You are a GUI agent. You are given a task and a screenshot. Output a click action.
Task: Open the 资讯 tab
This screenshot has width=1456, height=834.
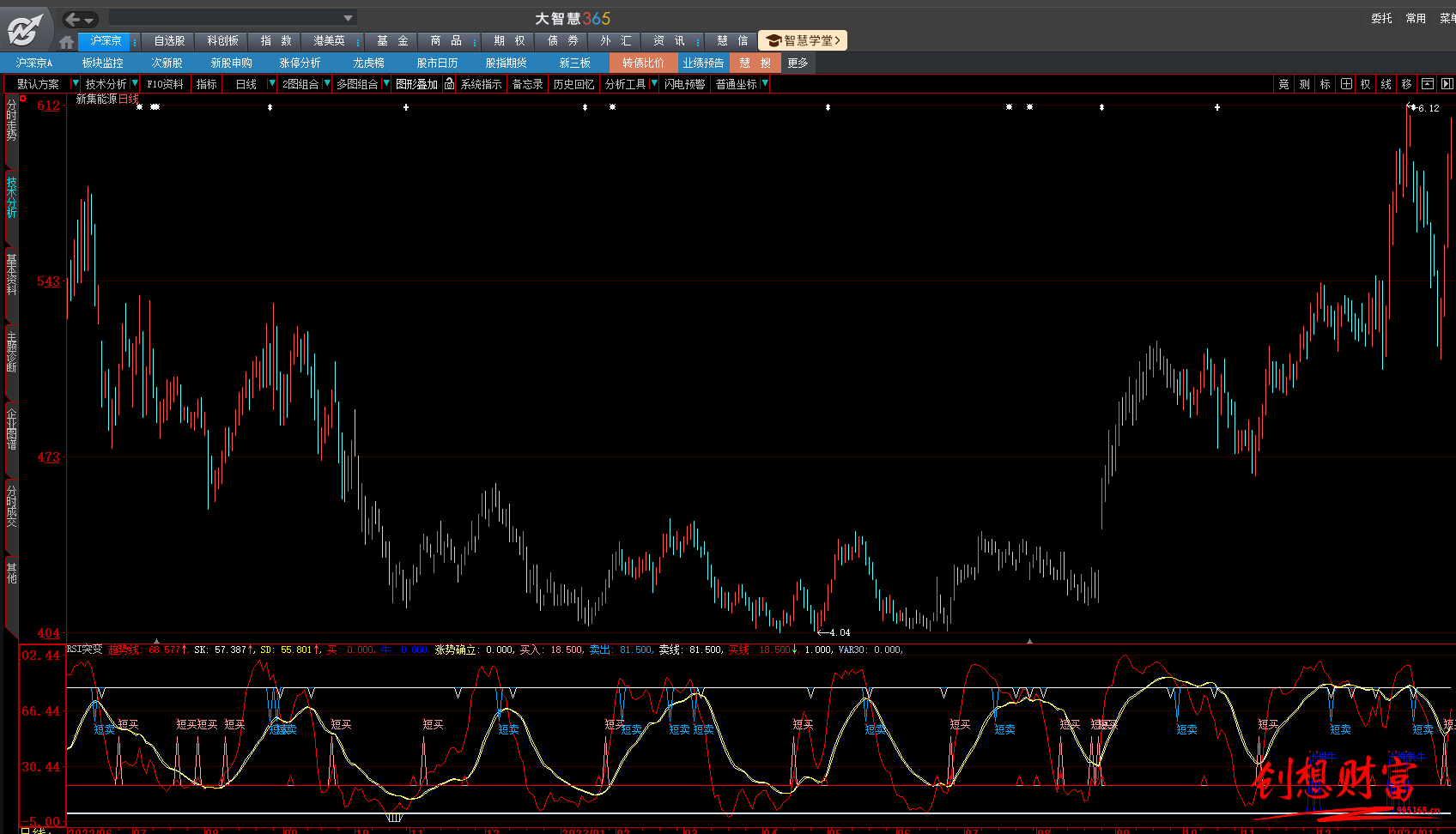tap(669, 40)
